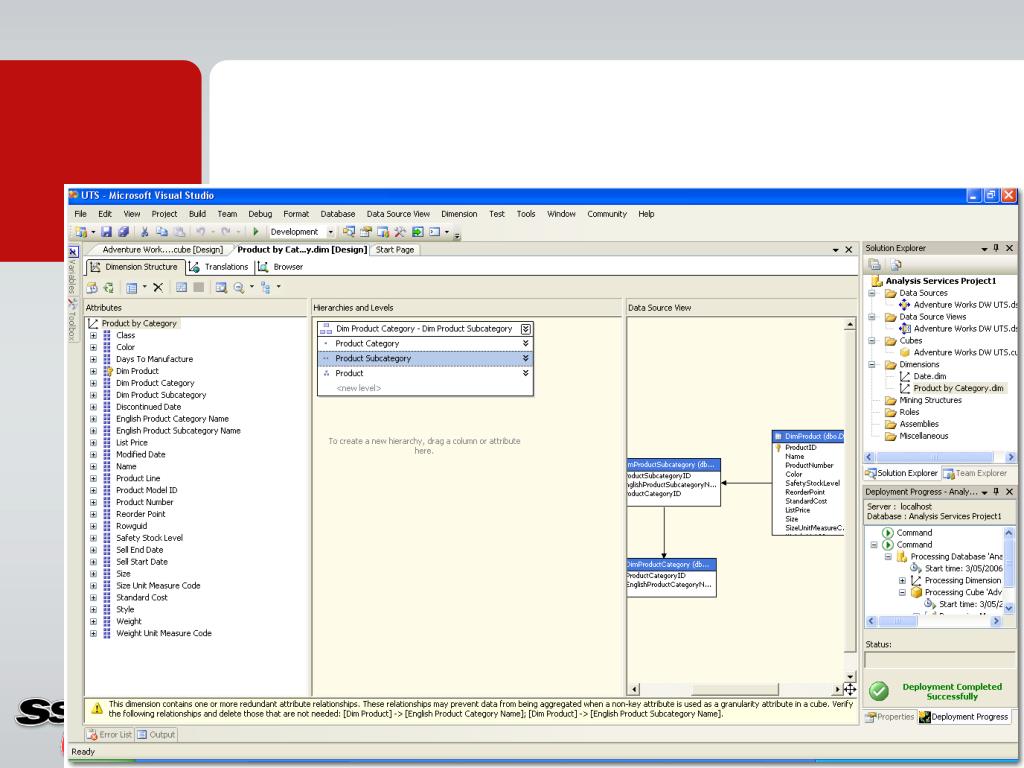Expand the Weight Unit Measure Code attribute
Screen dimensions: 1024x768
pyautogui.click(x=93, y=633)
